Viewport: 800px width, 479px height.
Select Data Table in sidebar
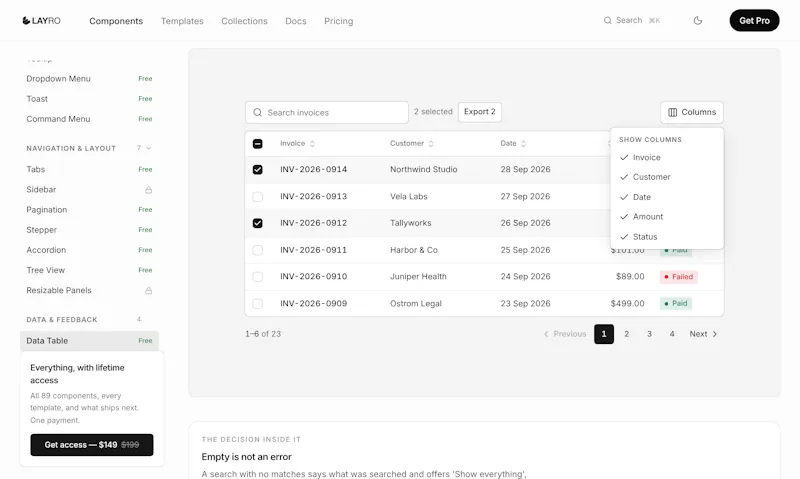(89, 341)
